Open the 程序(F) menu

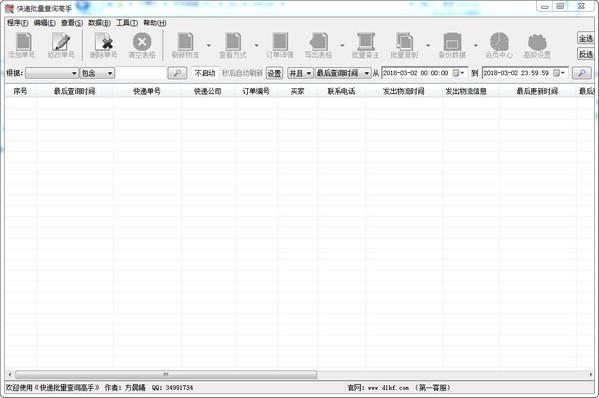[18, 23]
